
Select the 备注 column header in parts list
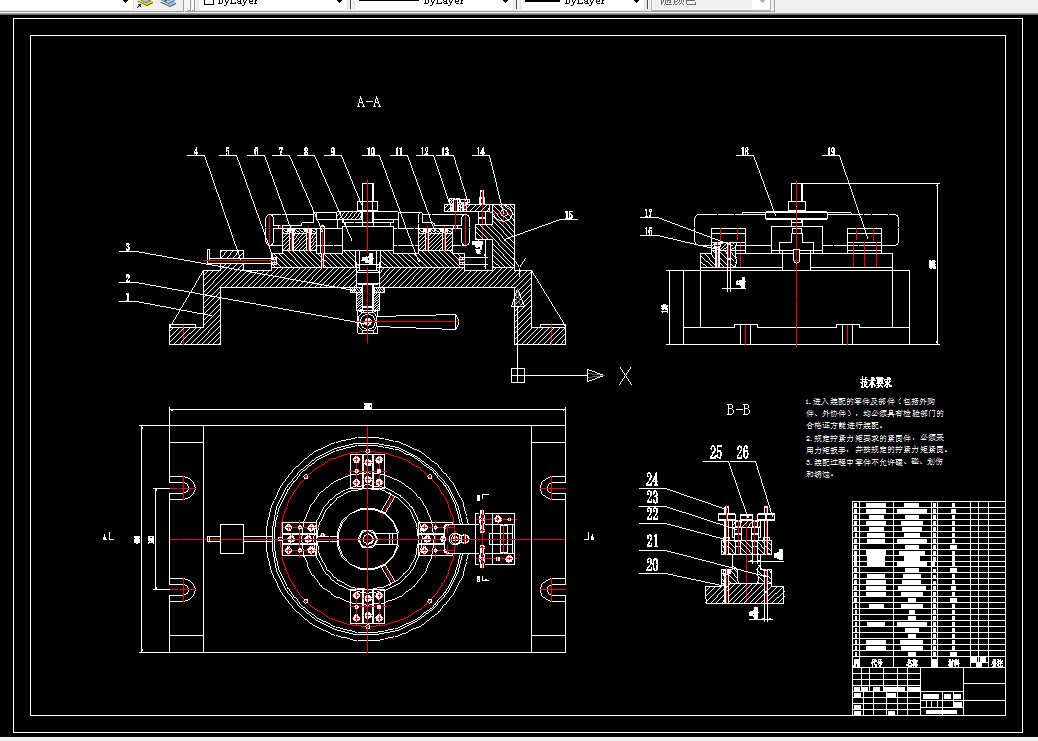[x=996, y=662]
